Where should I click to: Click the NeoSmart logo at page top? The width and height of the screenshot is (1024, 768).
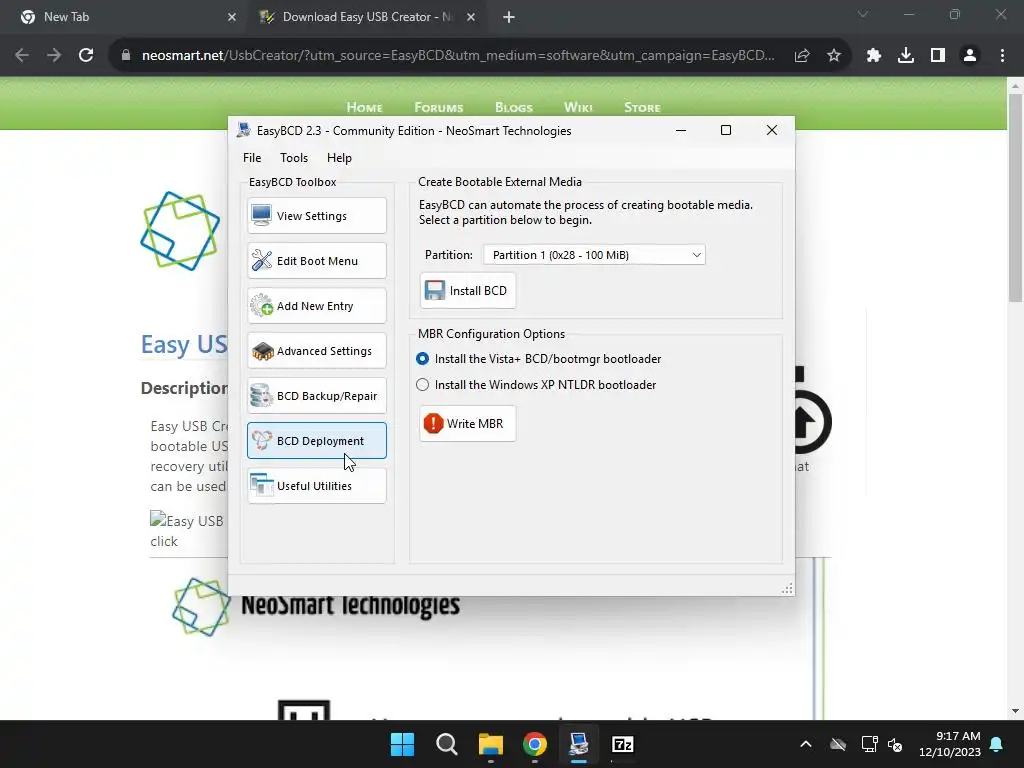point(180,231)
